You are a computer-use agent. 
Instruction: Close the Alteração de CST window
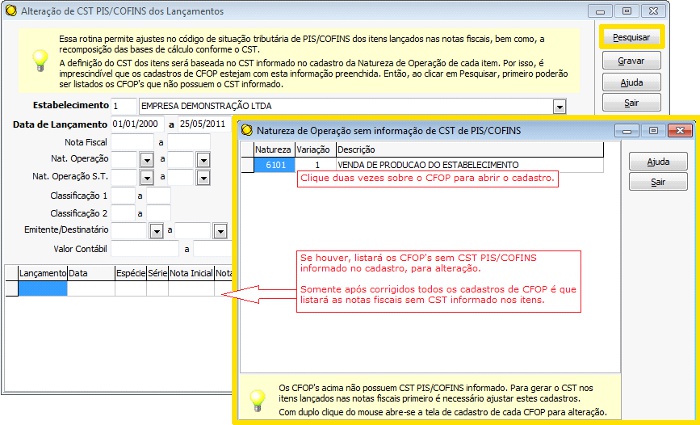point(653,11)
